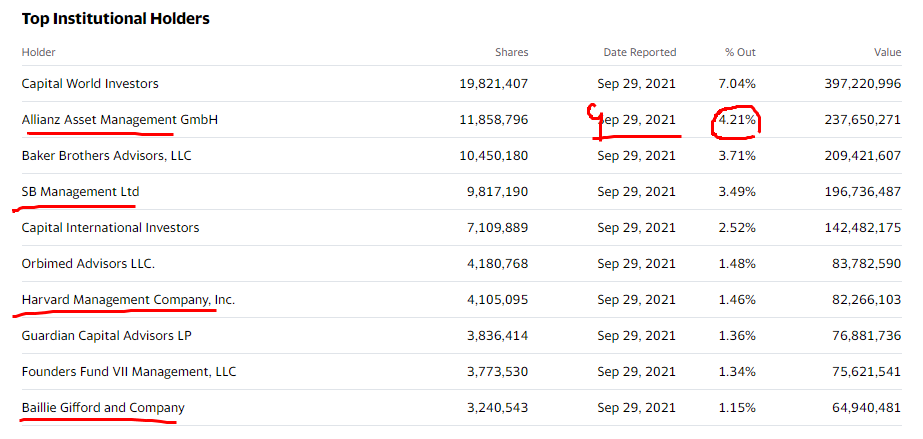
Task: Click shares value 9,817,190
Action: pos(497,192)
